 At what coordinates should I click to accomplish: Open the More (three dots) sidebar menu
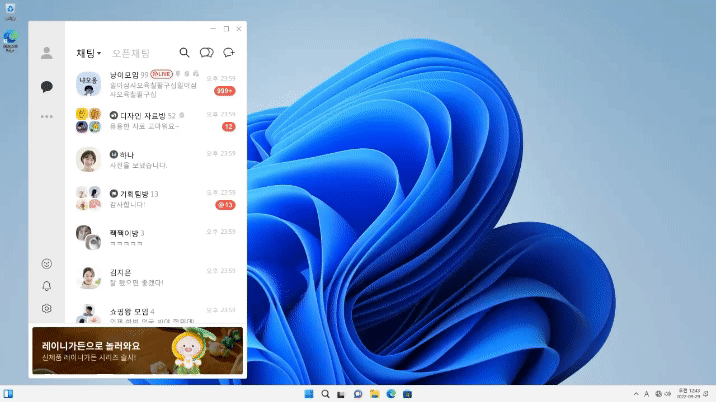coord(46,117)
